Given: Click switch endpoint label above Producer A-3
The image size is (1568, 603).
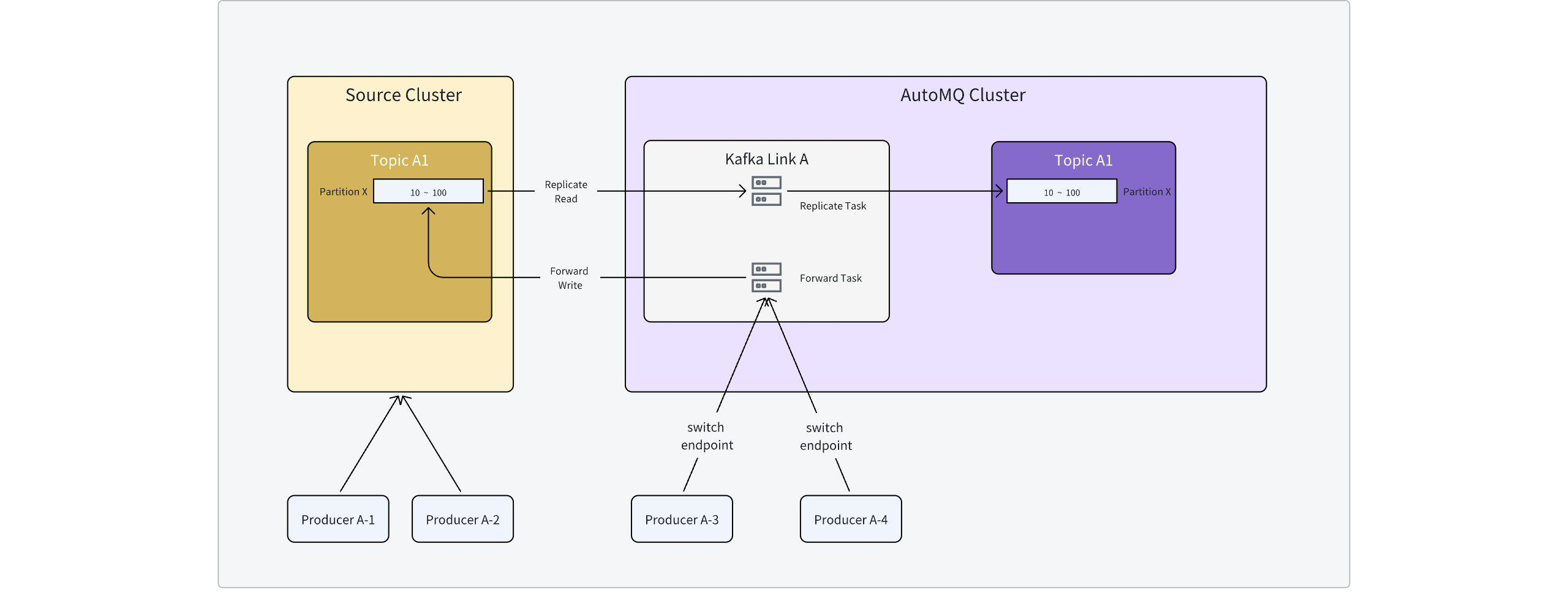Looking at the screenshot, I should [x=707, y=436].
